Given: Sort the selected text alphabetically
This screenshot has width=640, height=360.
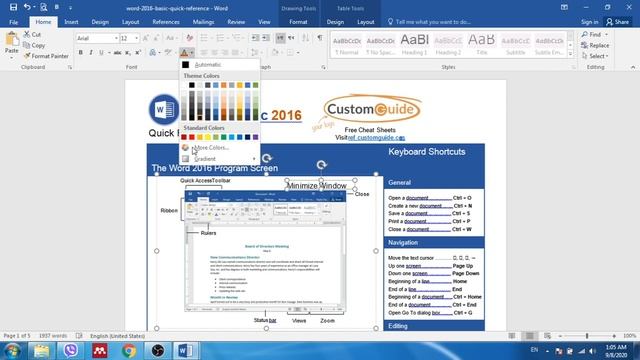Looking at the screenshot, I should point(306,38).
